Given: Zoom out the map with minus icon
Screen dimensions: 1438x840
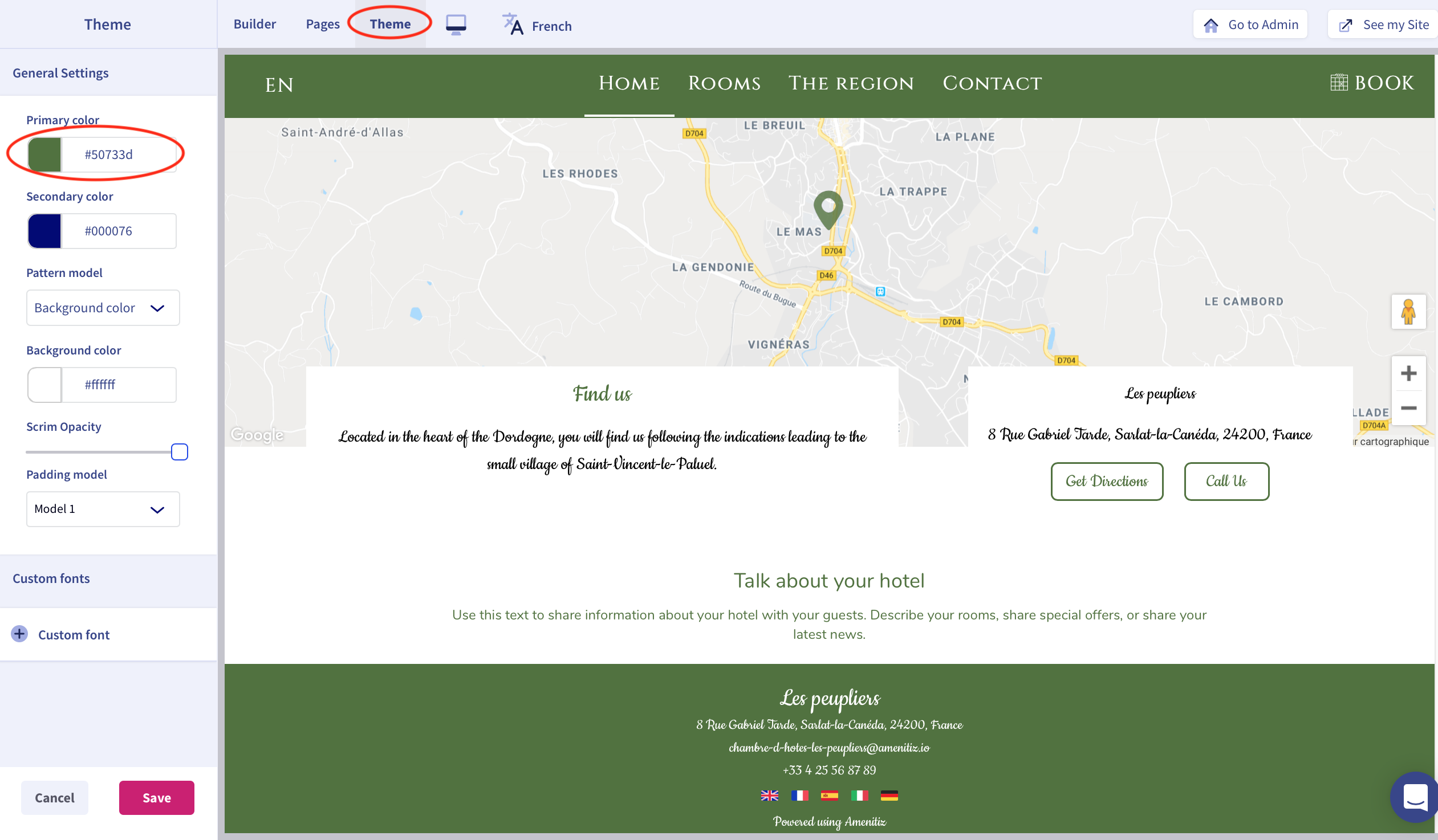Looking at the screenshot, I should click(1408, 407).
